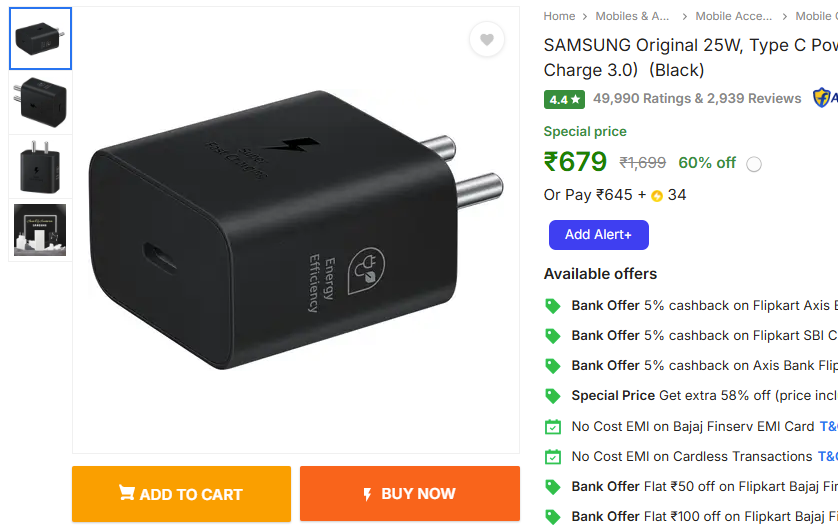Click the green 4.4 star rating badge
Image resolution: width=838 pixels, height=529 pixels.
(564, 99)
